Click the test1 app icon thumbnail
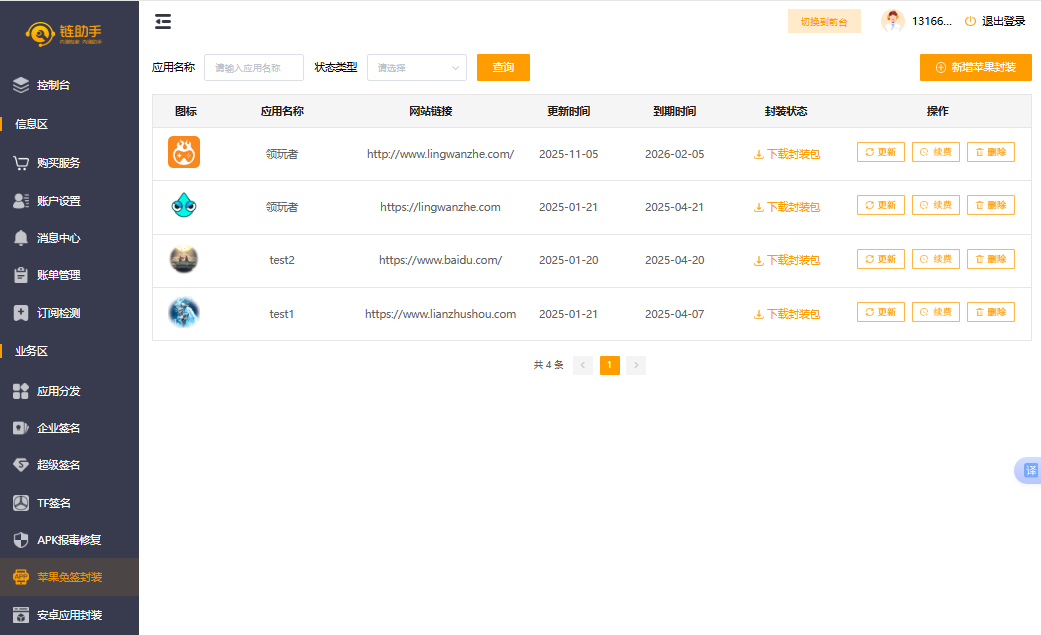 pyautogui.click(x=184, y=313)
